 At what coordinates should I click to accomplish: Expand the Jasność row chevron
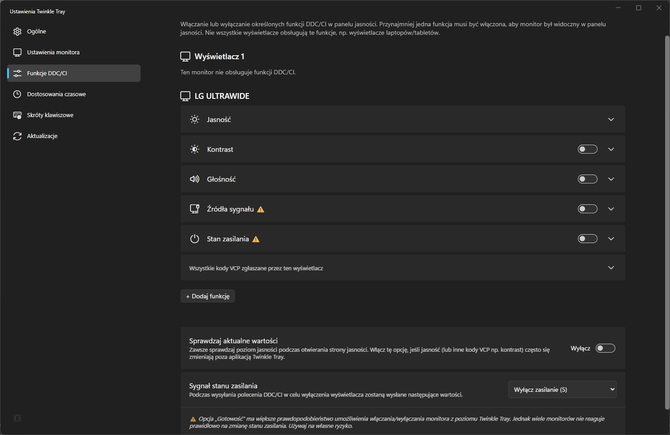[x=611, y=119]
